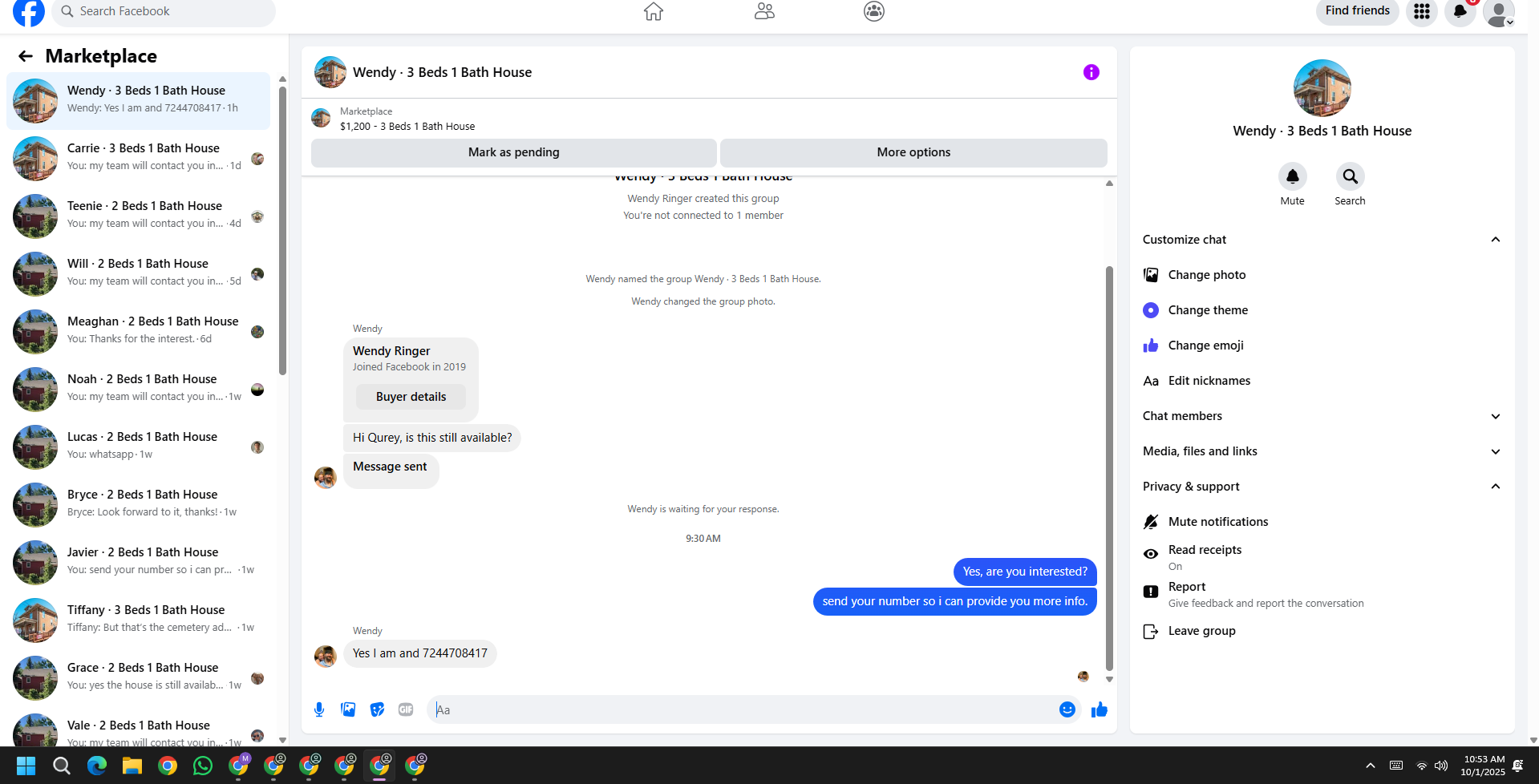Attach a photo file to message
1539x784 pixels.
click(348, 709)
